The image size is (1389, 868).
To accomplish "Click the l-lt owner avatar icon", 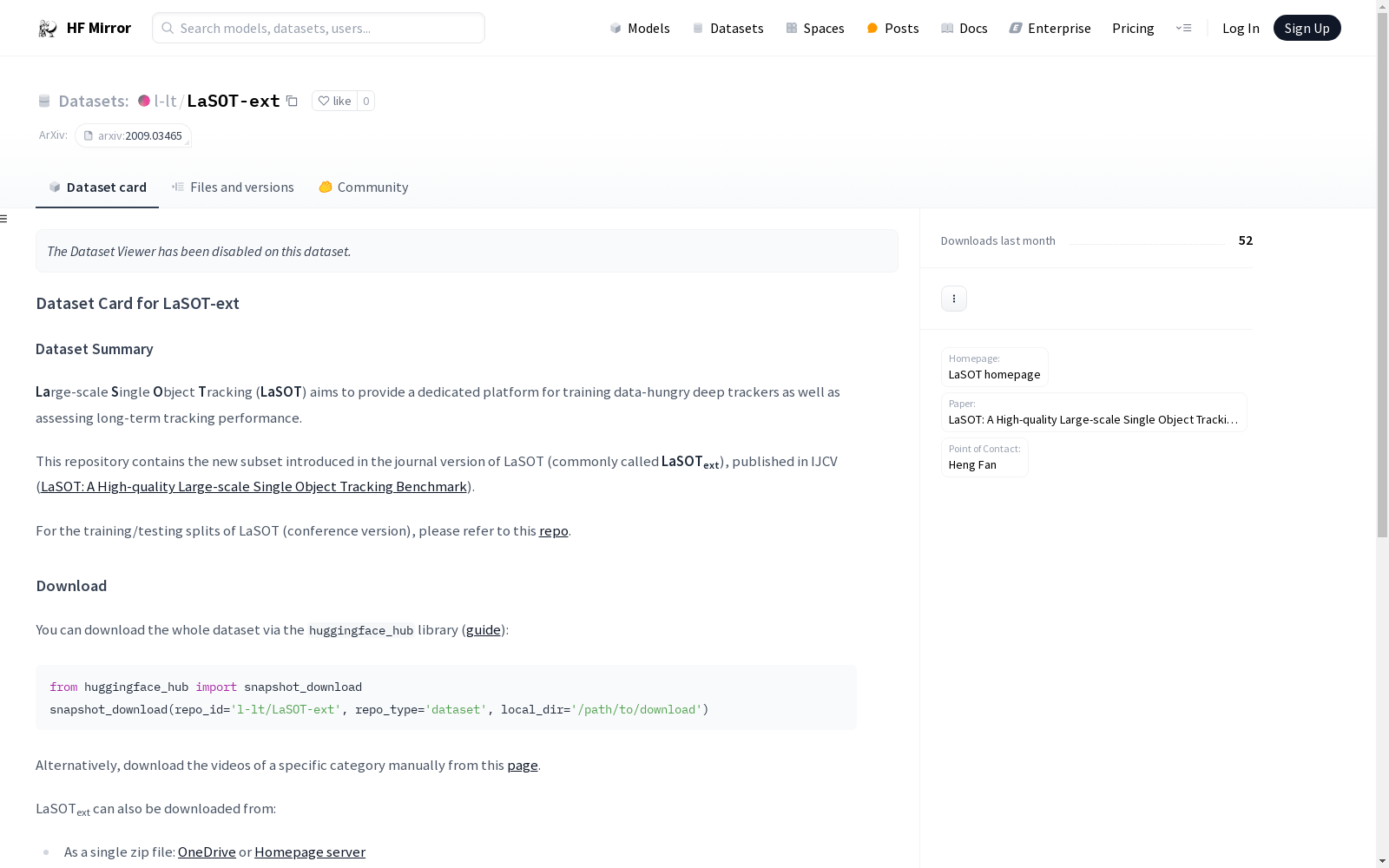I will coord(144,101).
